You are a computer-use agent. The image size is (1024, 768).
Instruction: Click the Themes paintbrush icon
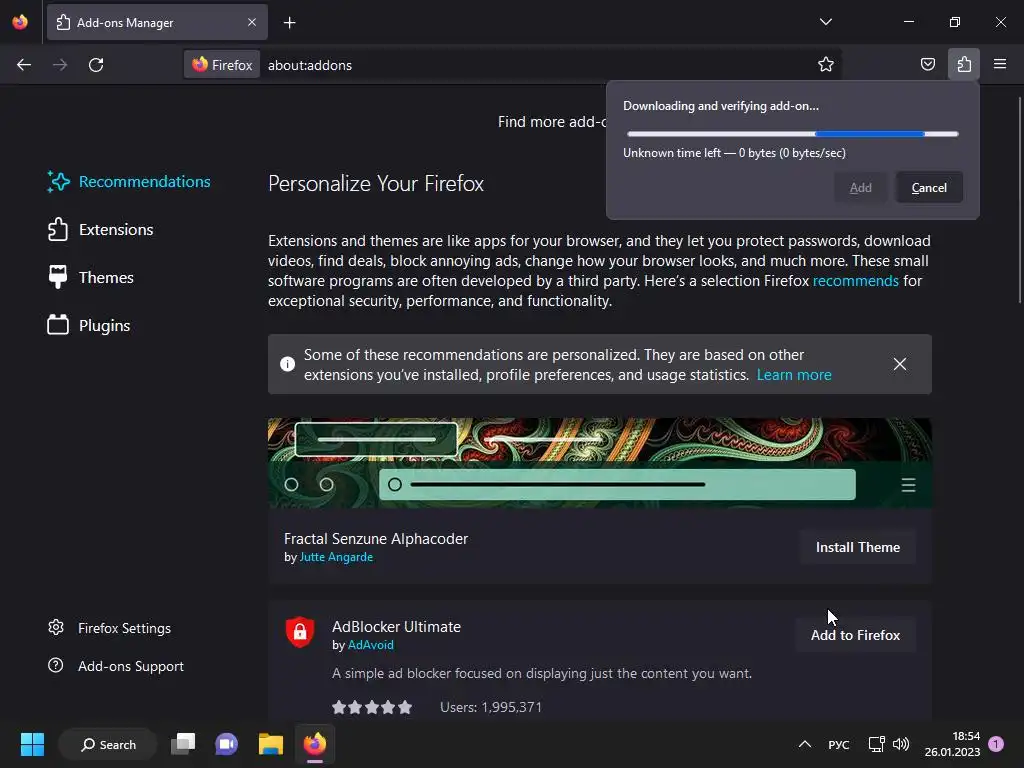[x=57, y=277]
